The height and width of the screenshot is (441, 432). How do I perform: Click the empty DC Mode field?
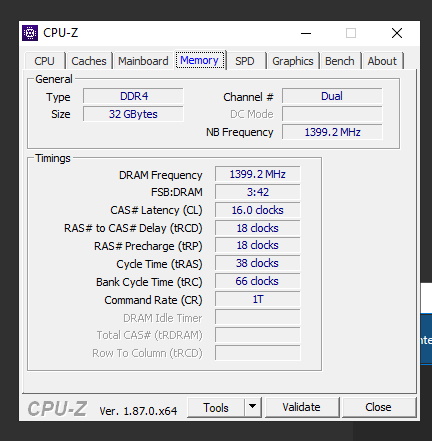coord(332,114)
